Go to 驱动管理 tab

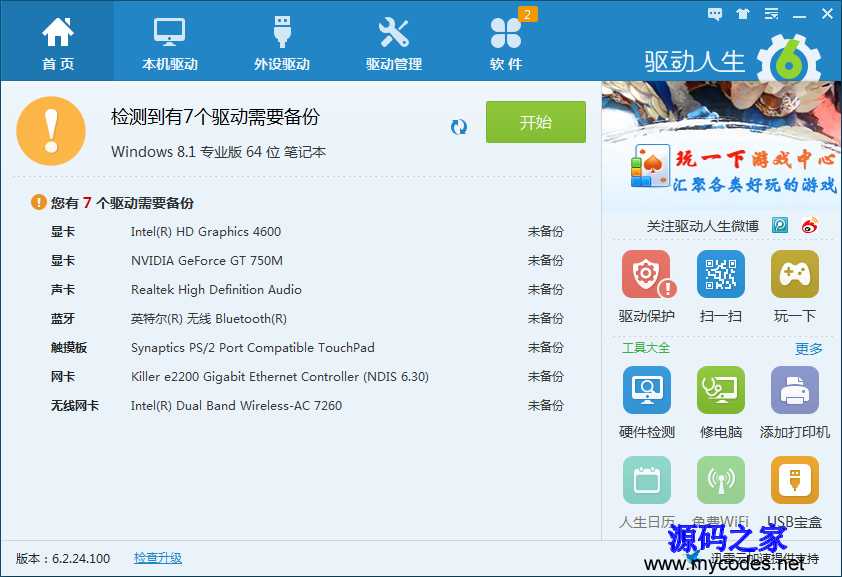point(394,42)
